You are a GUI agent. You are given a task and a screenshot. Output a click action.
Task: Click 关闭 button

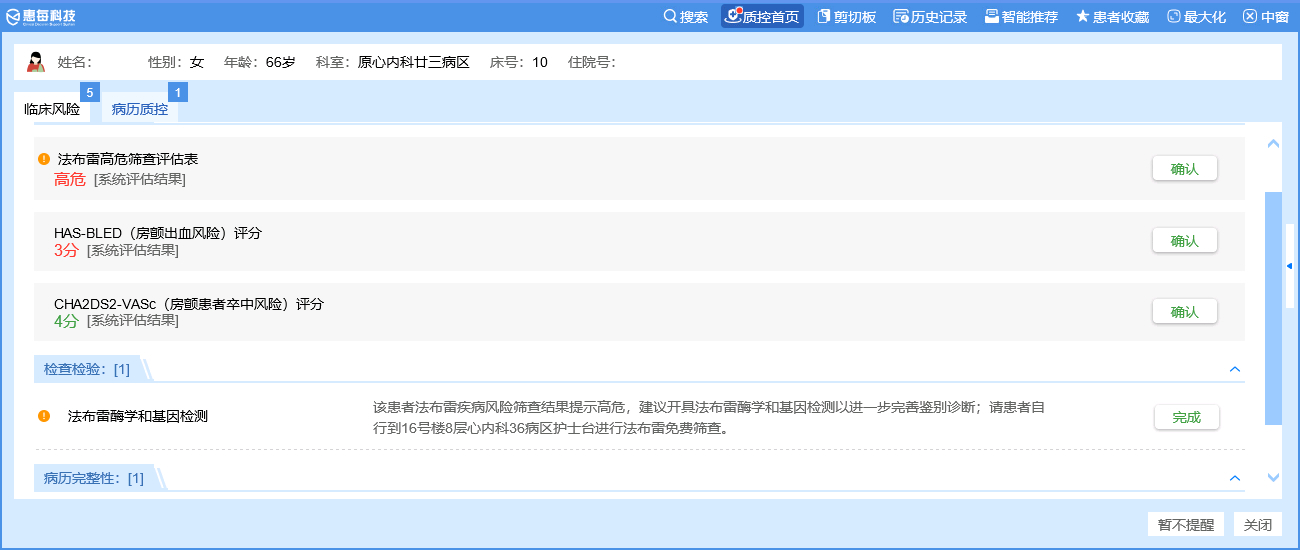(x=1257, y=525)
